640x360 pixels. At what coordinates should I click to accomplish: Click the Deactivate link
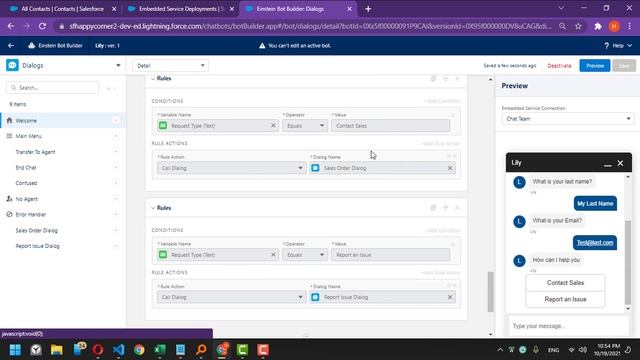(559, 66)
